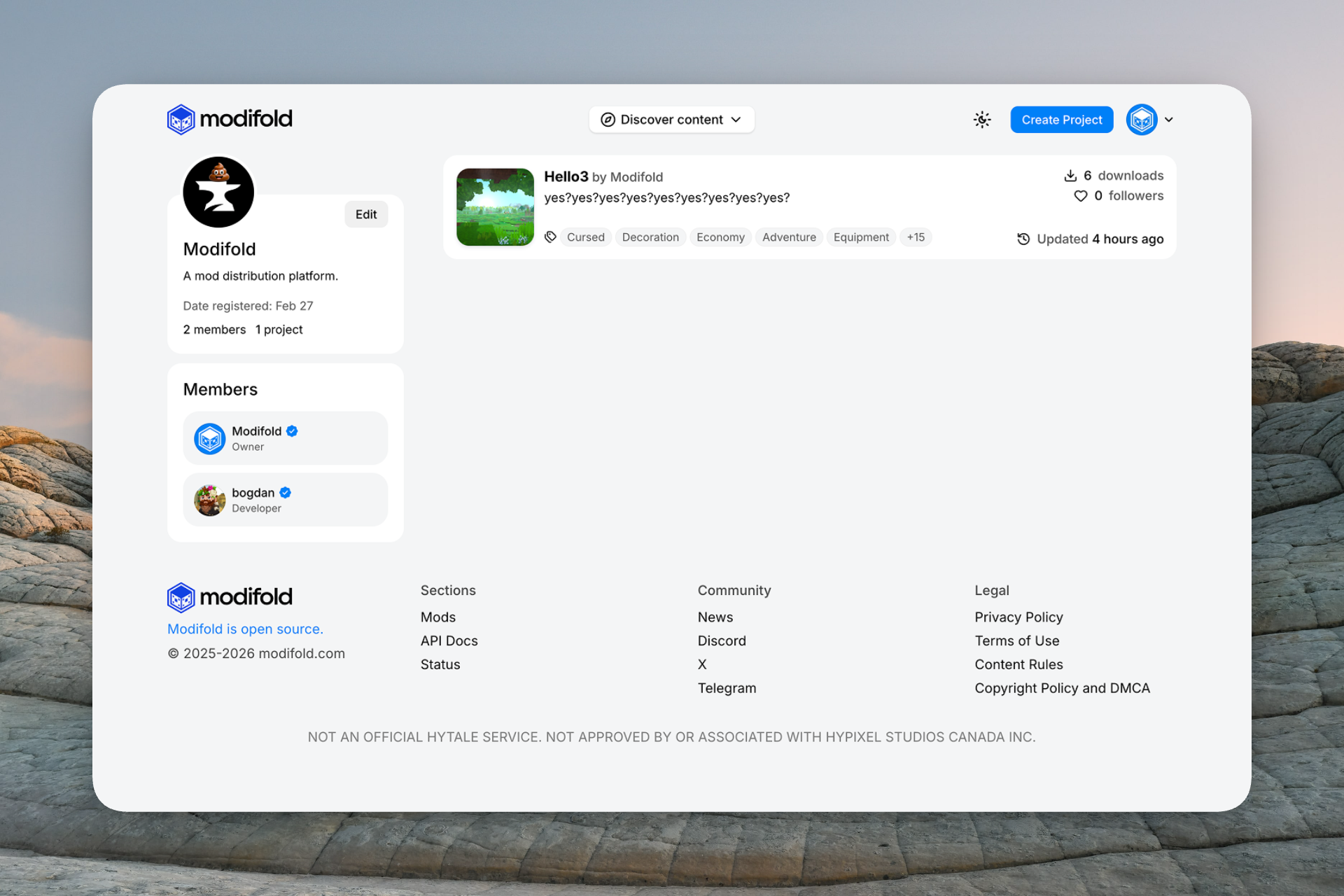Click the verified badge next to bogdan
Screen dimensions: 1344x896
pos(284,492)
